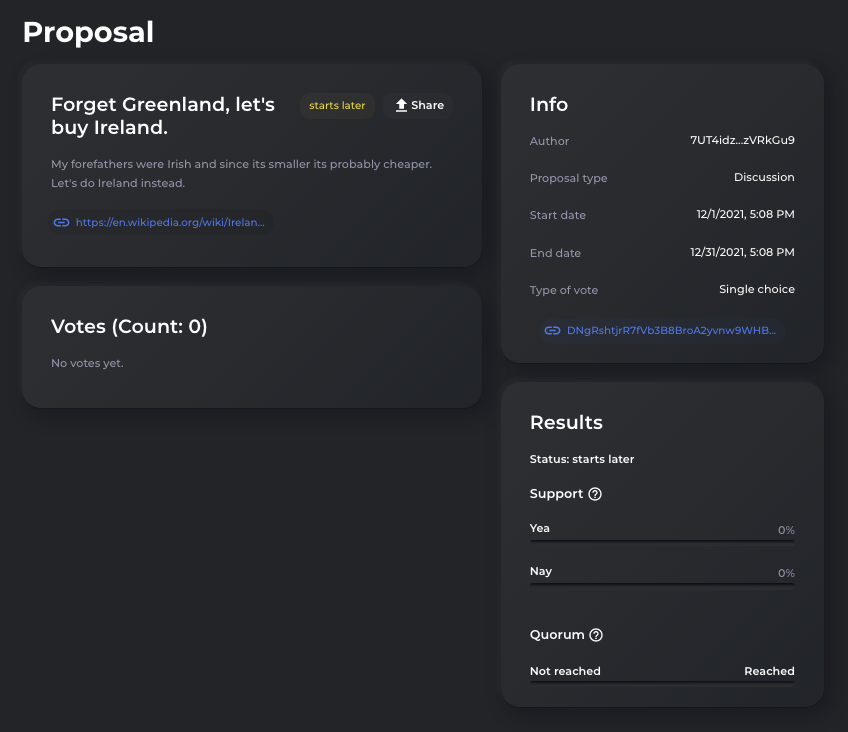Screen dimensions: 848x732
Task: Open the DNgRshtjrR7fVb3B8... address link
Action: (x=671, y=330)
